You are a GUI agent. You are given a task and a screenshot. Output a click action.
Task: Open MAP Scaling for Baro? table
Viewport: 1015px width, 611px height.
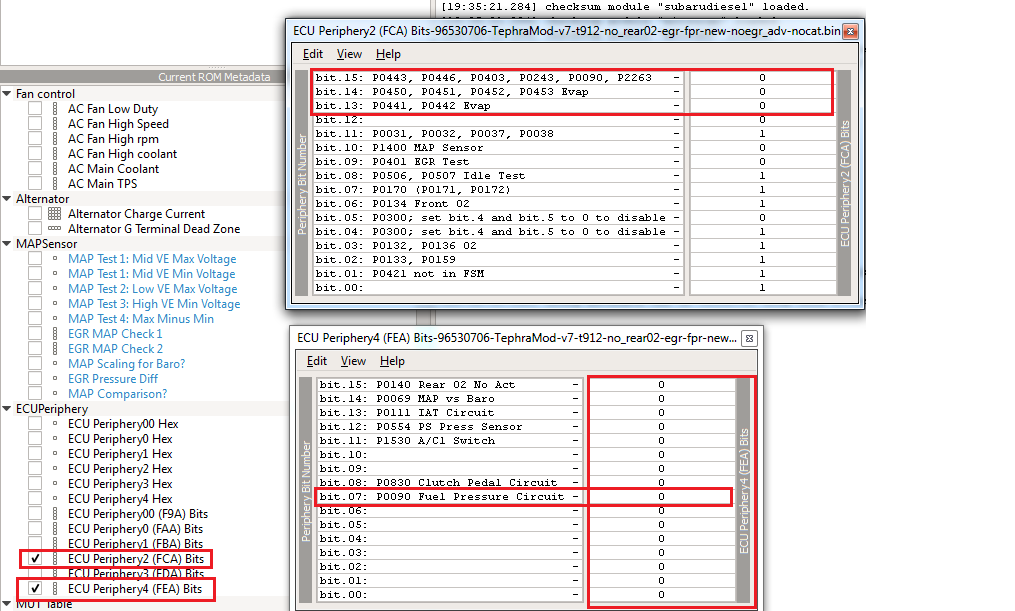126,364
